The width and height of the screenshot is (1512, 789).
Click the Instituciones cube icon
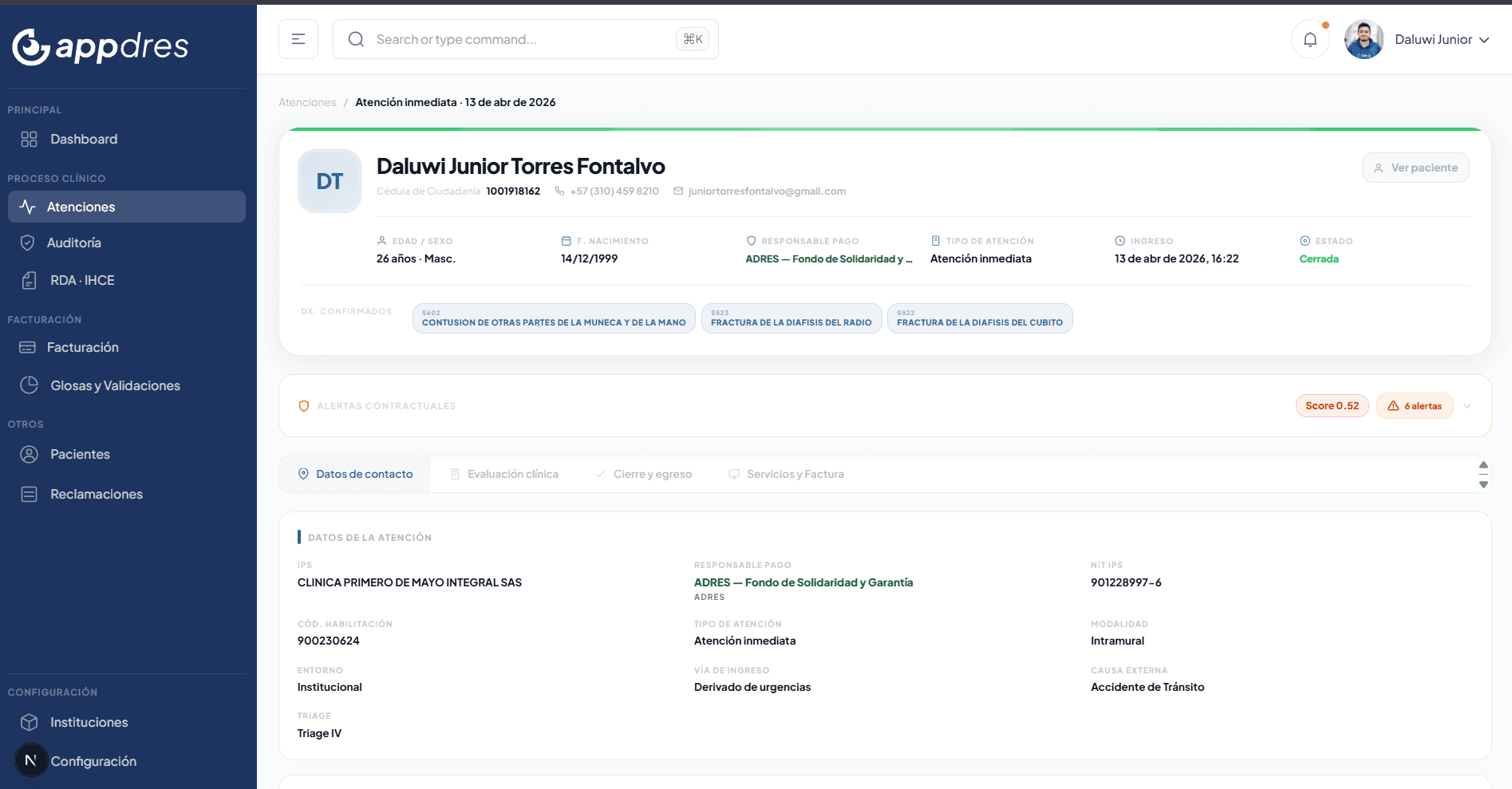pos(30,723)
